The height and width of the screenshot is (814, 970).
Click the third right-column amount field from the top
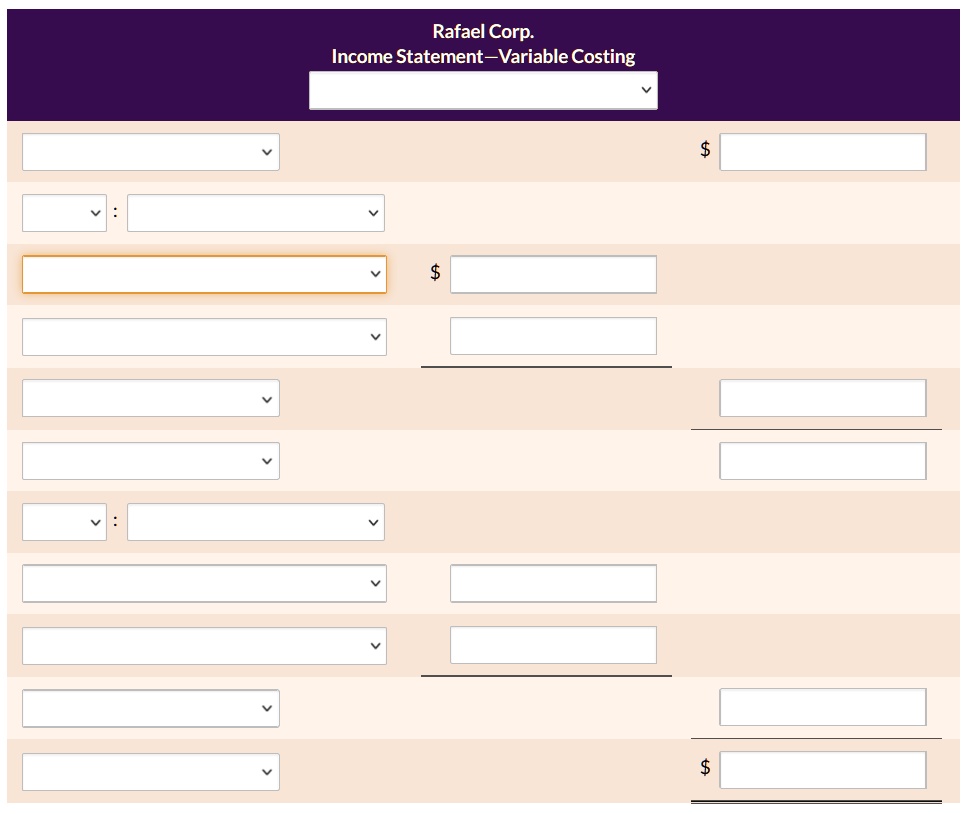(822, 460)
